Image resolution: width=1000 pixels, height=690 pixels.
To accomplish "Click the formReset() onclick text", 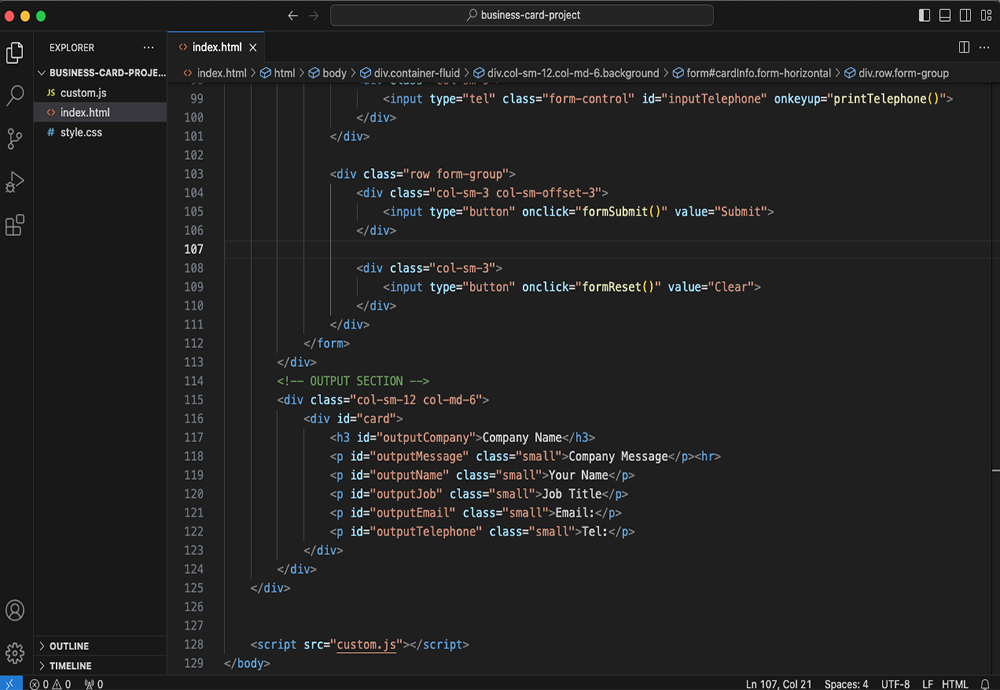I will tap(618, 287).
